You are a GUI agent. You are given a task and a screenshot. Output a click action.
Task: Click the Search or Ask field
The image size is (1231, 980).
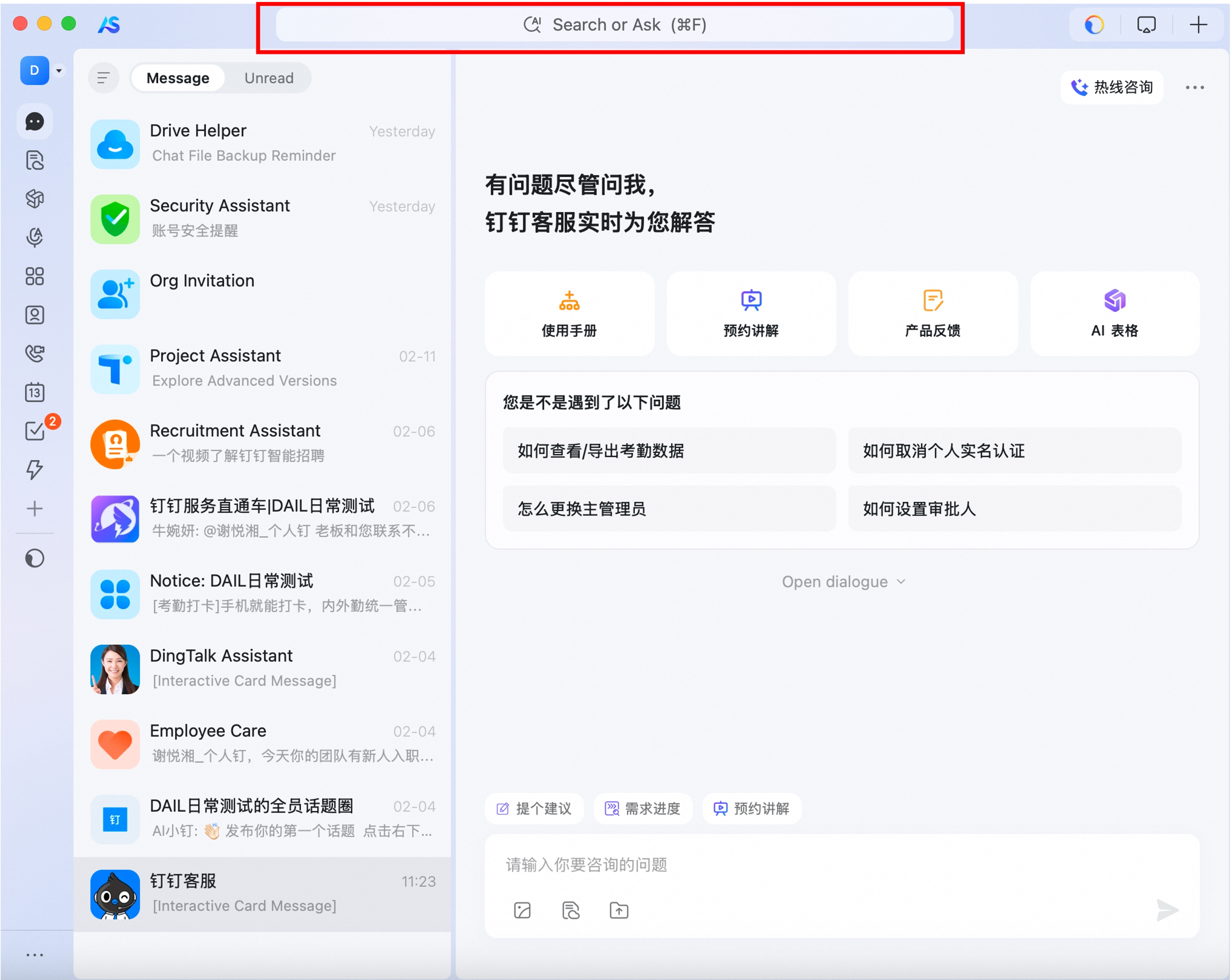614,25
